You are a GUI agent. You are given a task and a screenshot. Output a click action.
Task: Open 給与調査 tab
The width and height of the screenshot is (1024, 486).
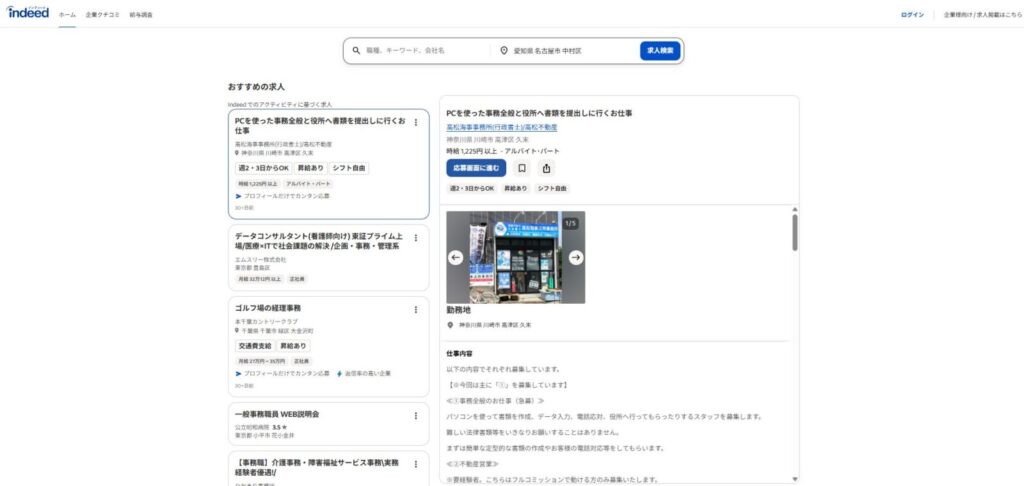tap(141, 14)
